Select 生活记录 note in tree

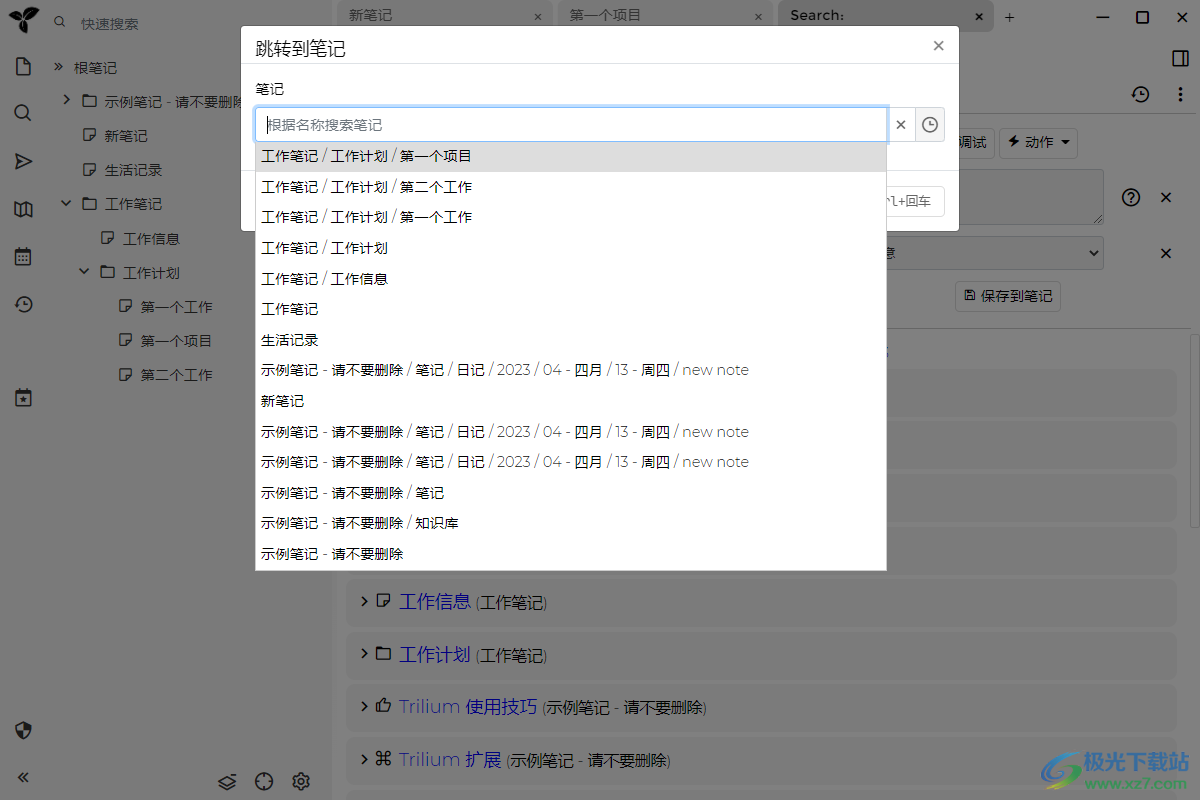click(x=133, y=169)
